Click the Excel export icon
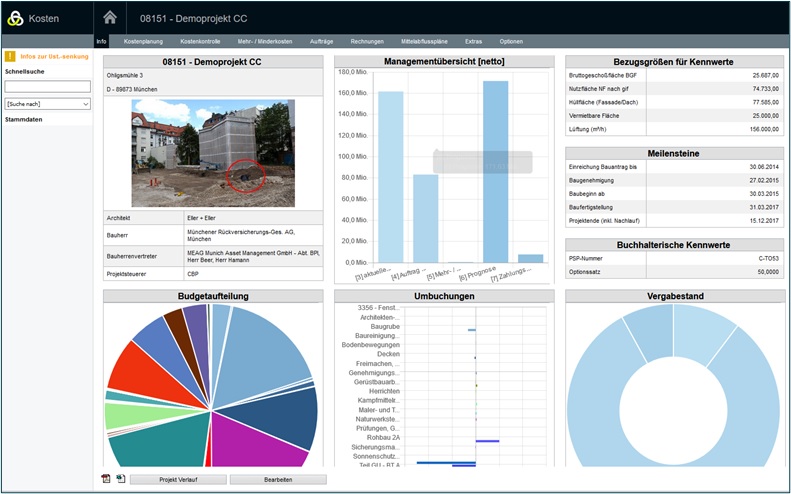The width and height of the screenshot is (791, 494). [121, 479]
